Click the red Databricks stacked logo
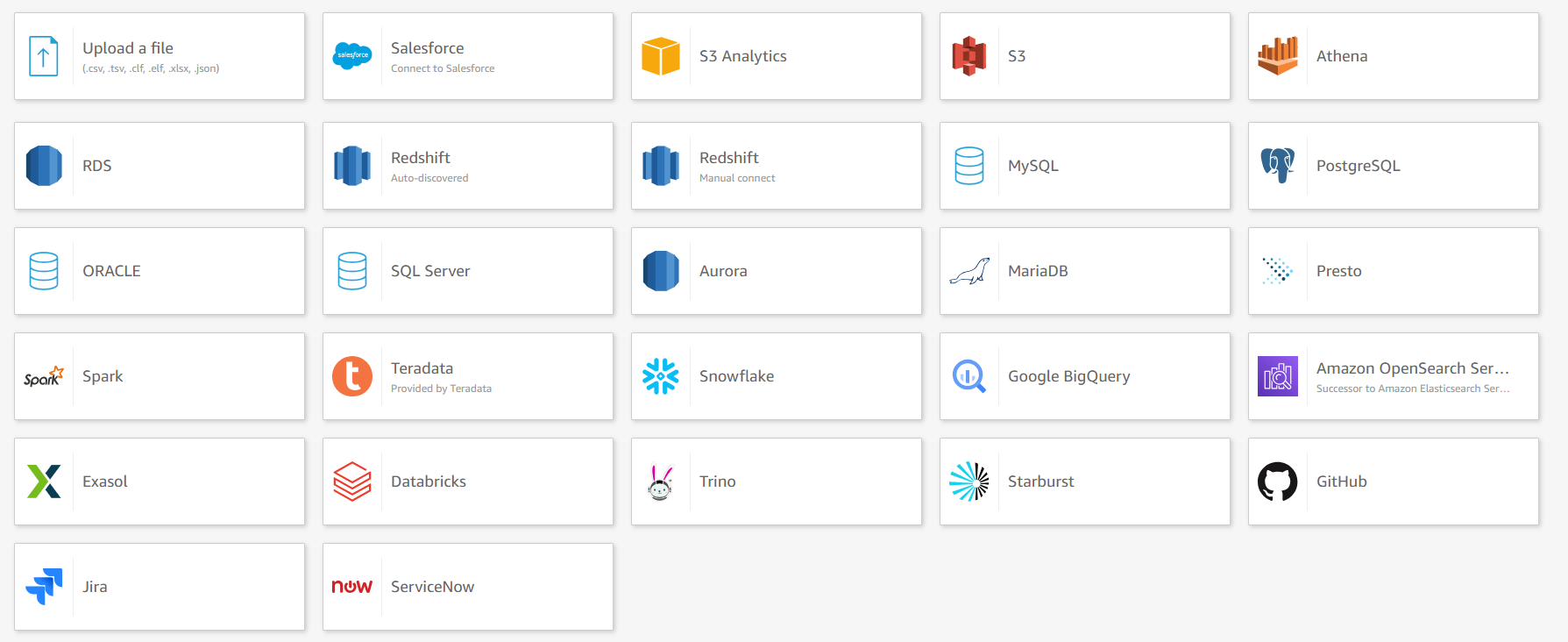Image resolution: width=1568 pixels, height=642 pixels. tap(352, 481)
